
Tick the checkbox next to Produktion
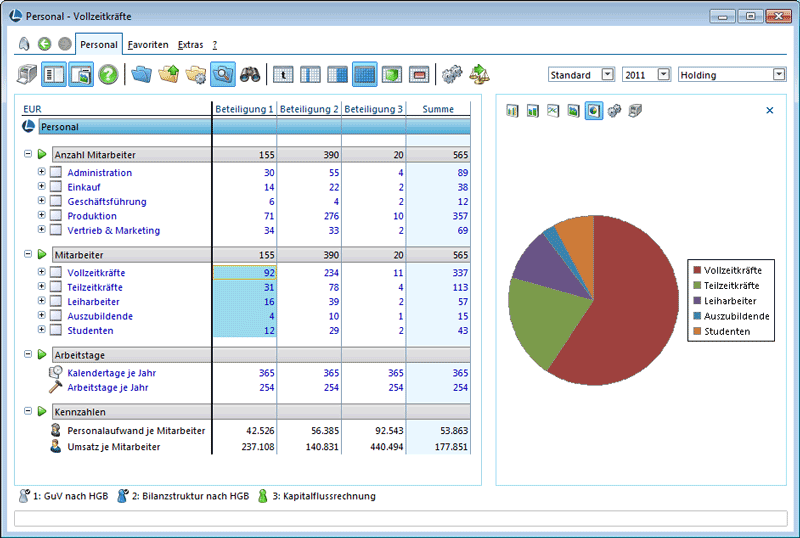pos(56,215)
